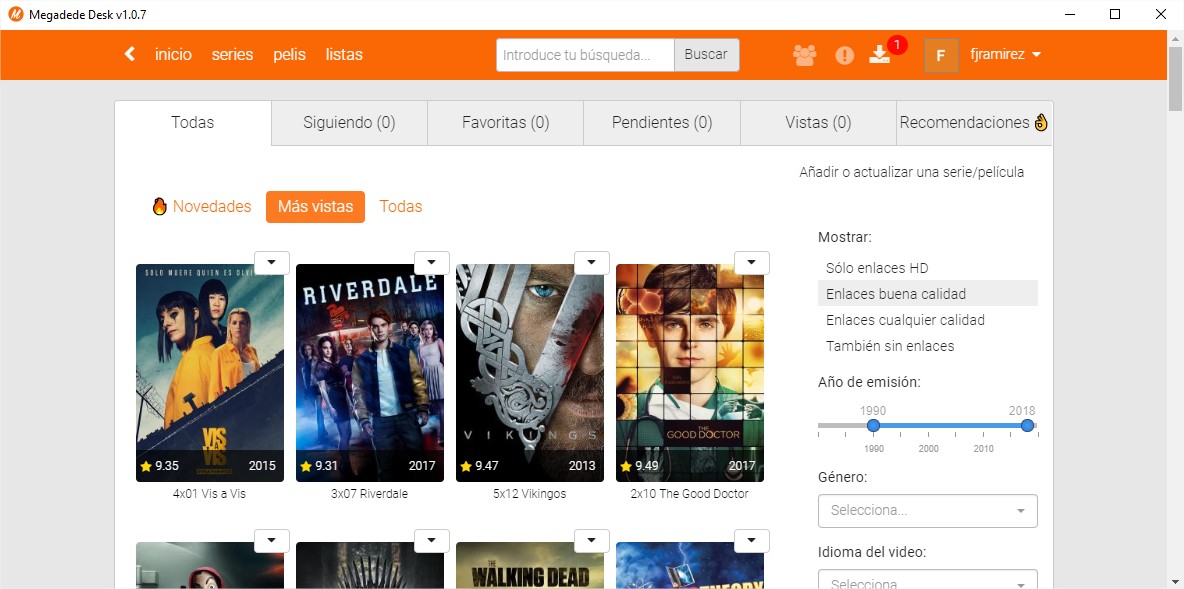Switch to the Pendientes (0) tab
Image resolution: width=1184 pixels, height=589 pixels.
(x=662, y=122)
